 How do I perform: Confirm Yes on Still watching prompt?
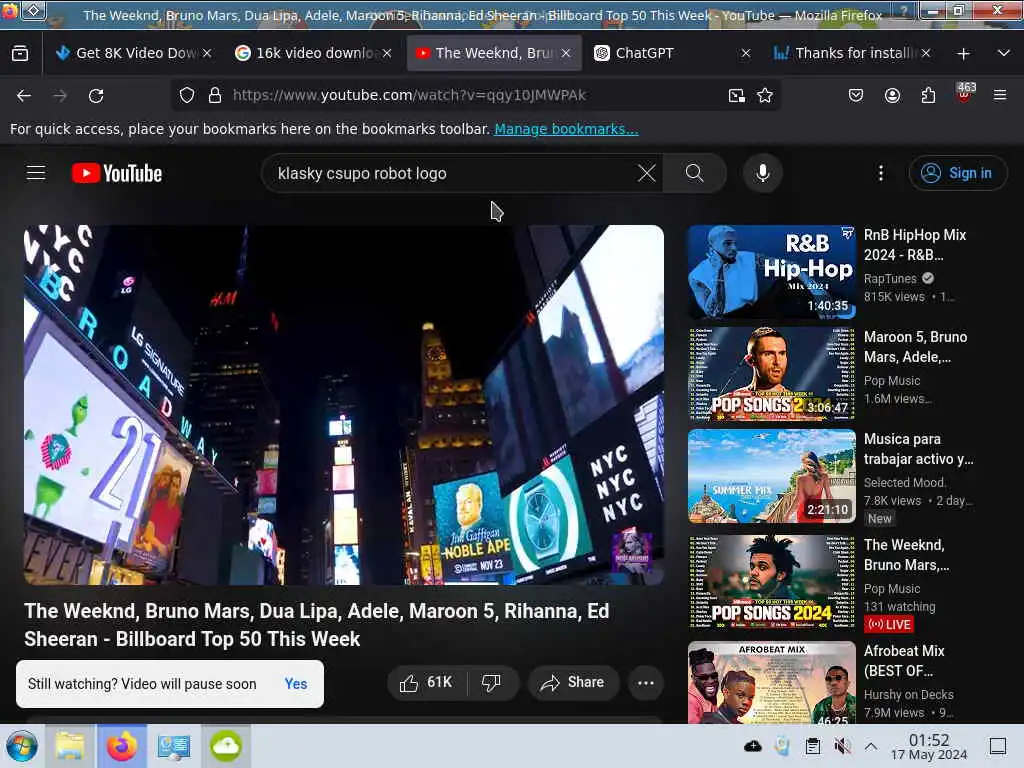point(296,684)
